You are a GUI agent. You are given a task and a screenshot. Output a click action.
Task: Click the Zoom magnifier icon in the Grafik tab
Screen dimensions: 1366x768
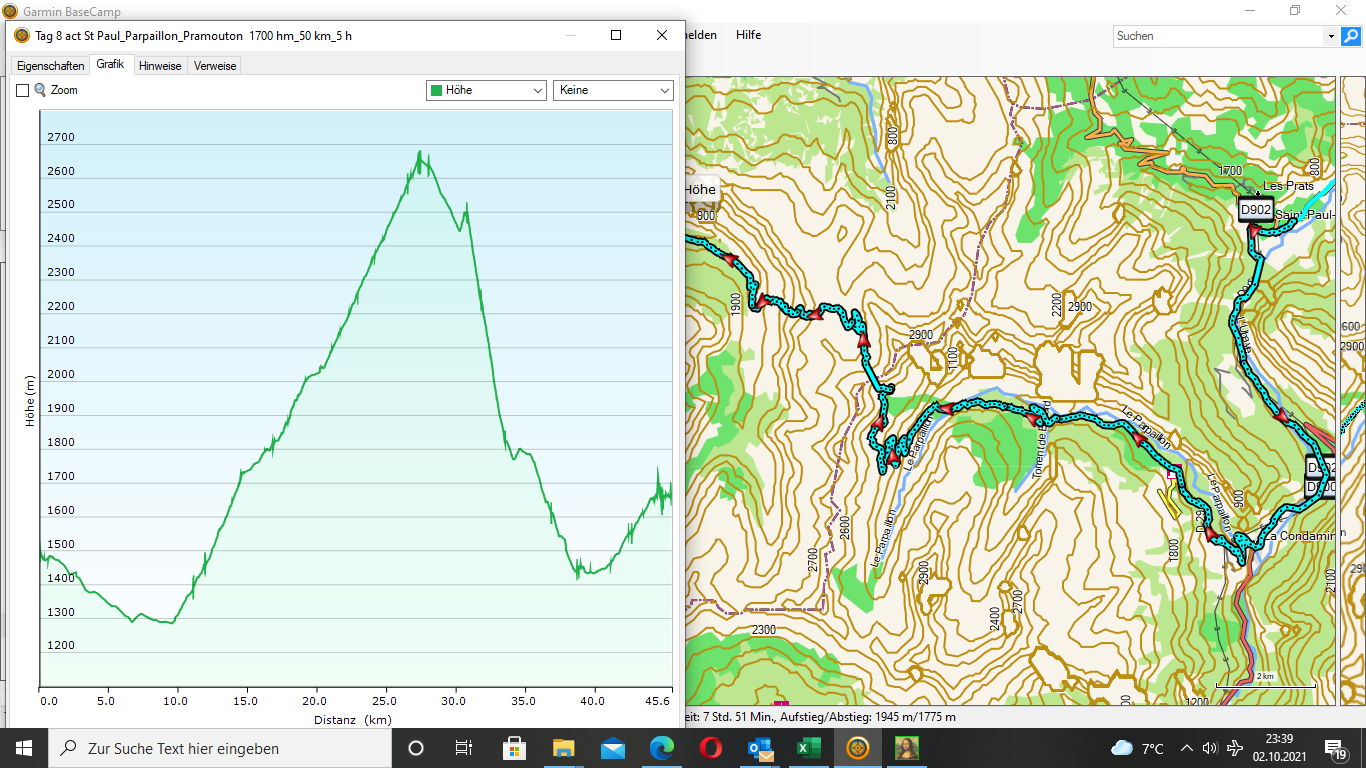point(40,90)
